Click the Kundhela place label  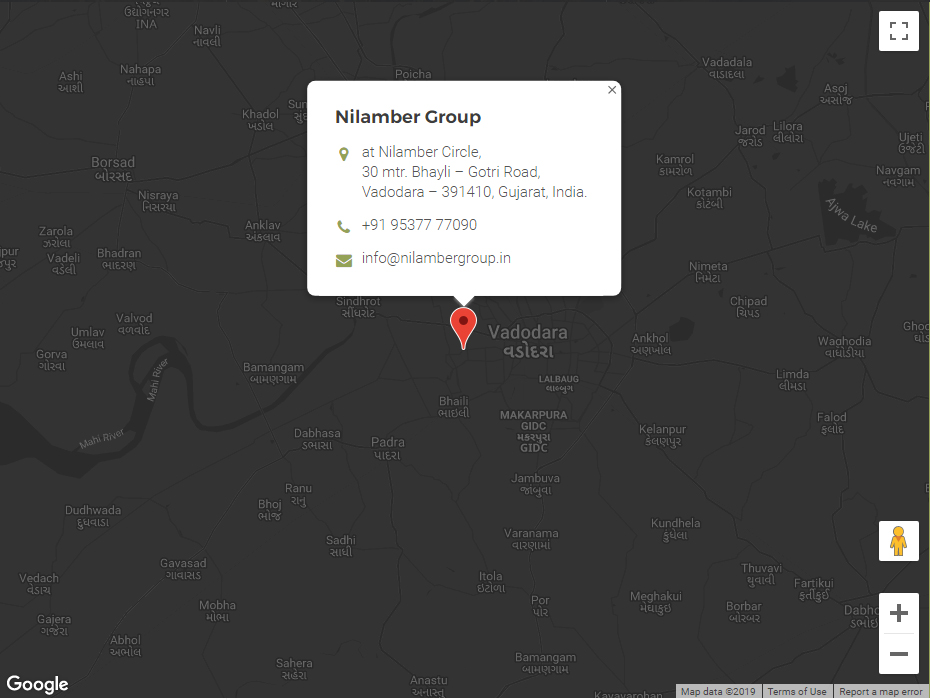tap(676, 529)
